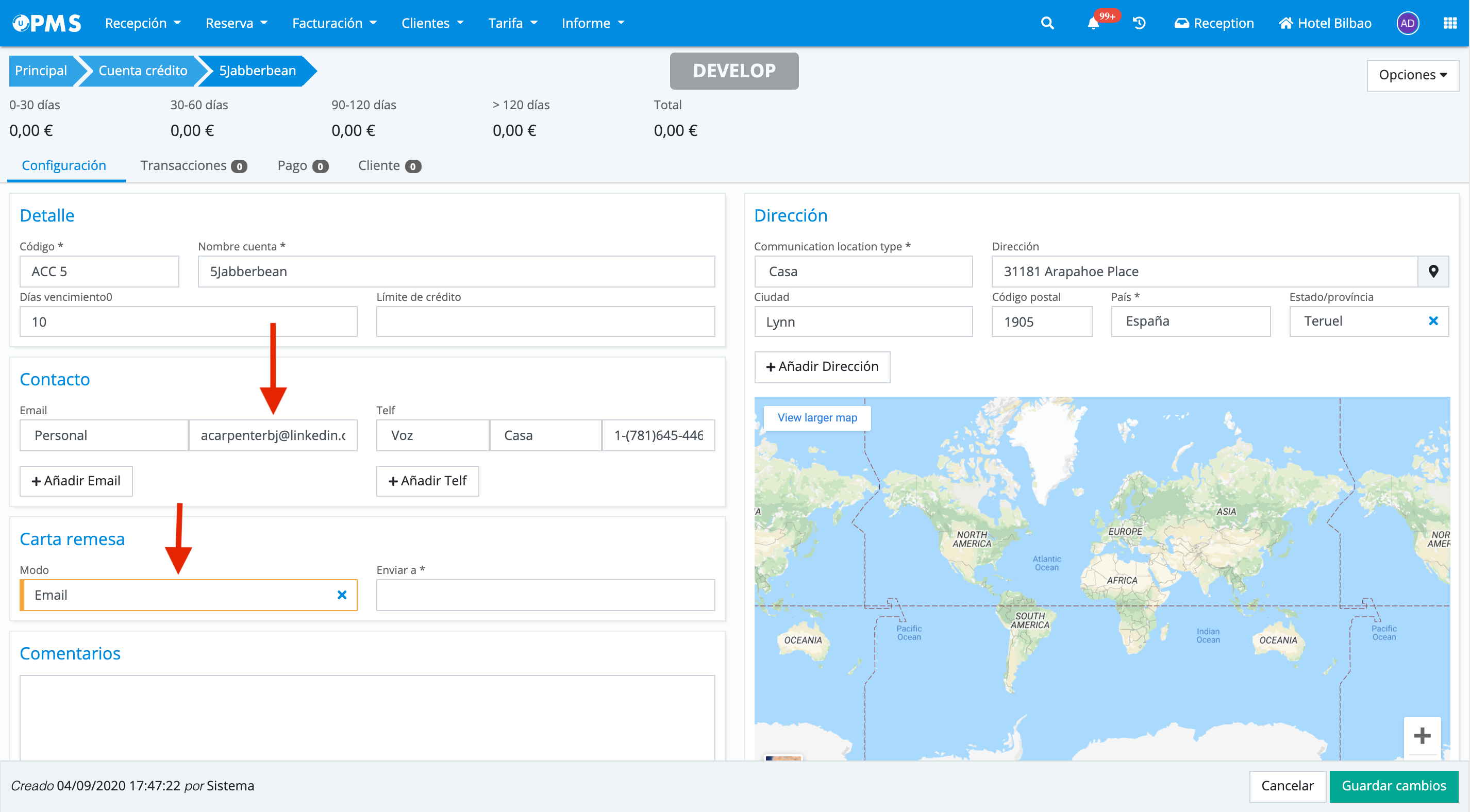
Task: Click the Límite de crédito field
Action: click(x=545, y=322)
